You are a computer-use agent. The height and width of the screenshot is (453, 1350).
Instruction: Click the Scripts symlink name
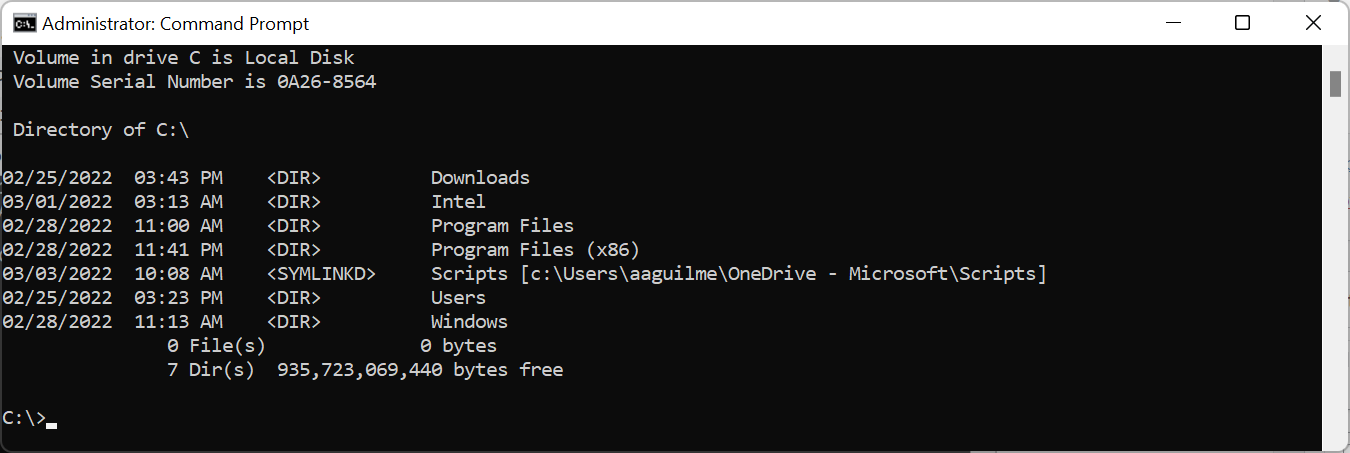469,274
